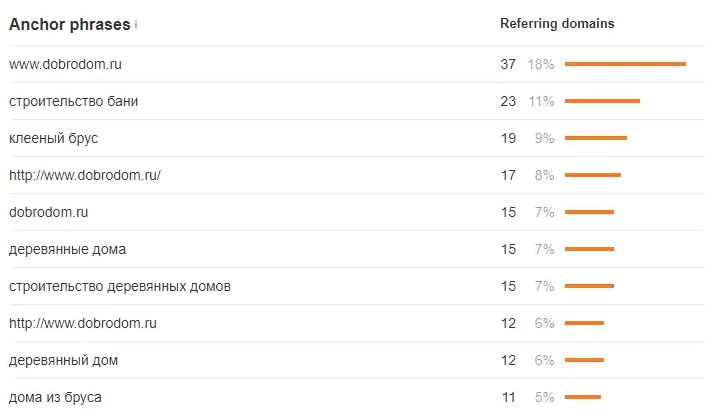706x414 pixels.
Task: Click the 37 referring domains count
Action: (508, 64)
